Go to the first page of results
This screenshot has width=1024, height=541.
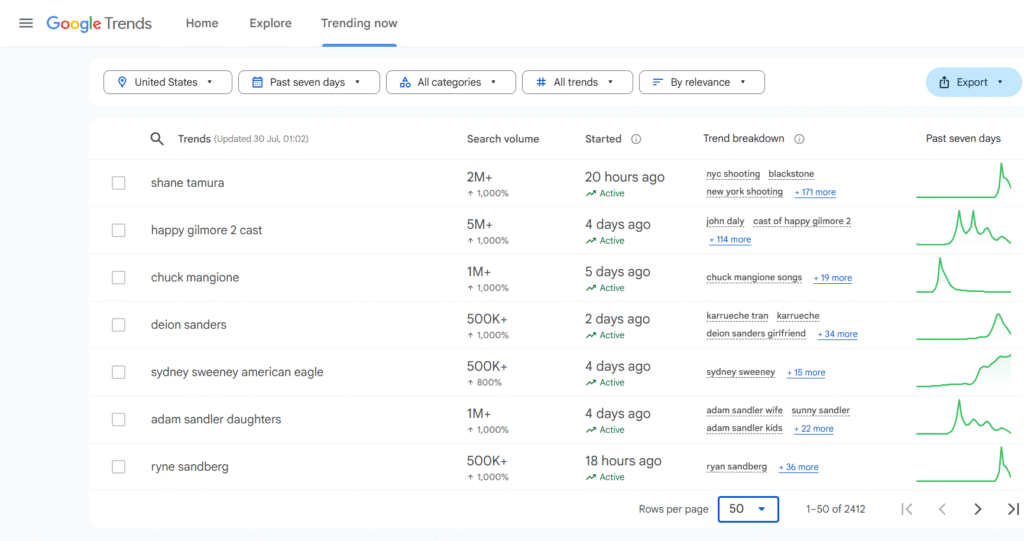pos(906,509)
